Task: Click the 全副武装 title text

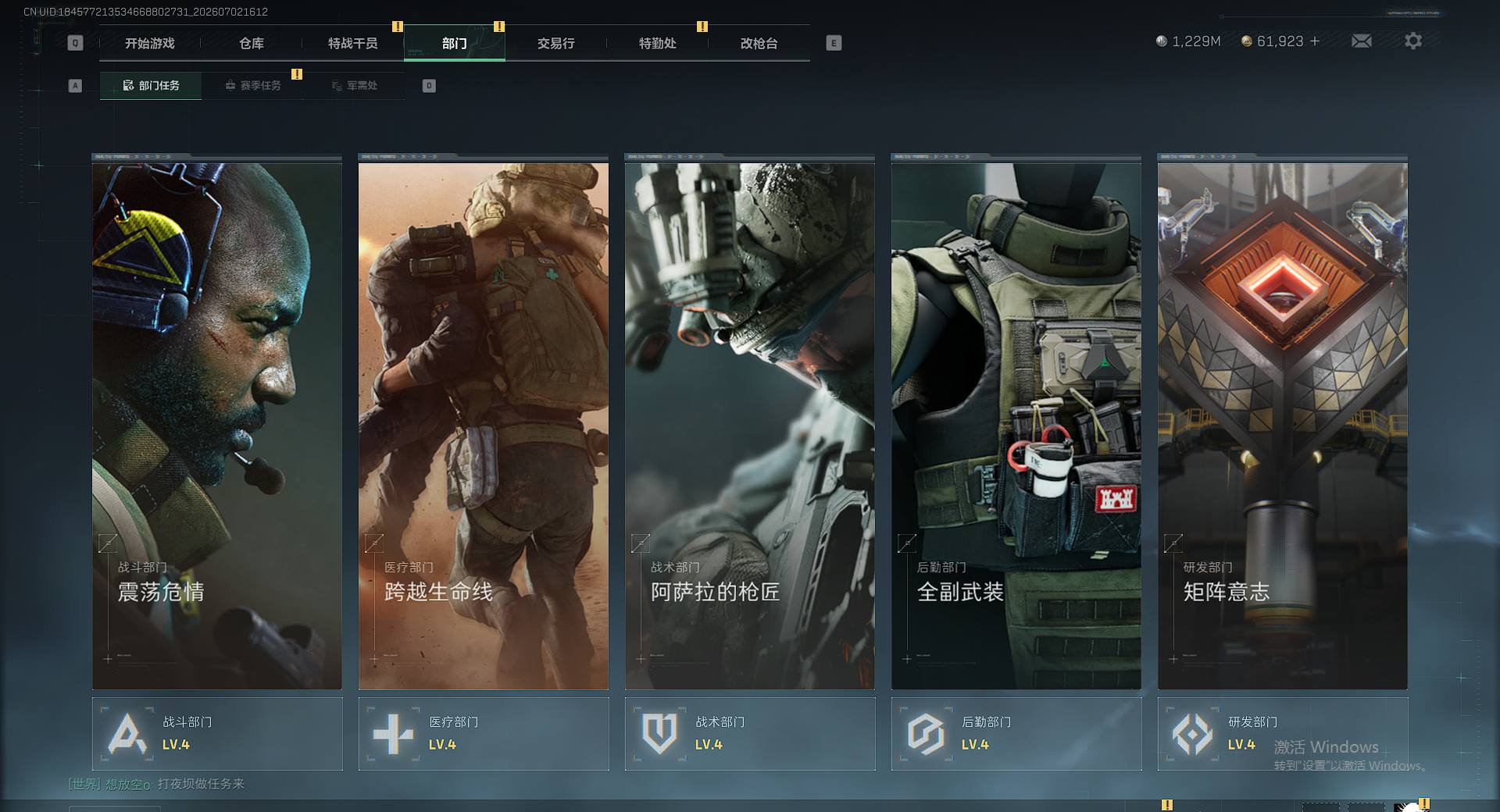Action: (960, 592)
